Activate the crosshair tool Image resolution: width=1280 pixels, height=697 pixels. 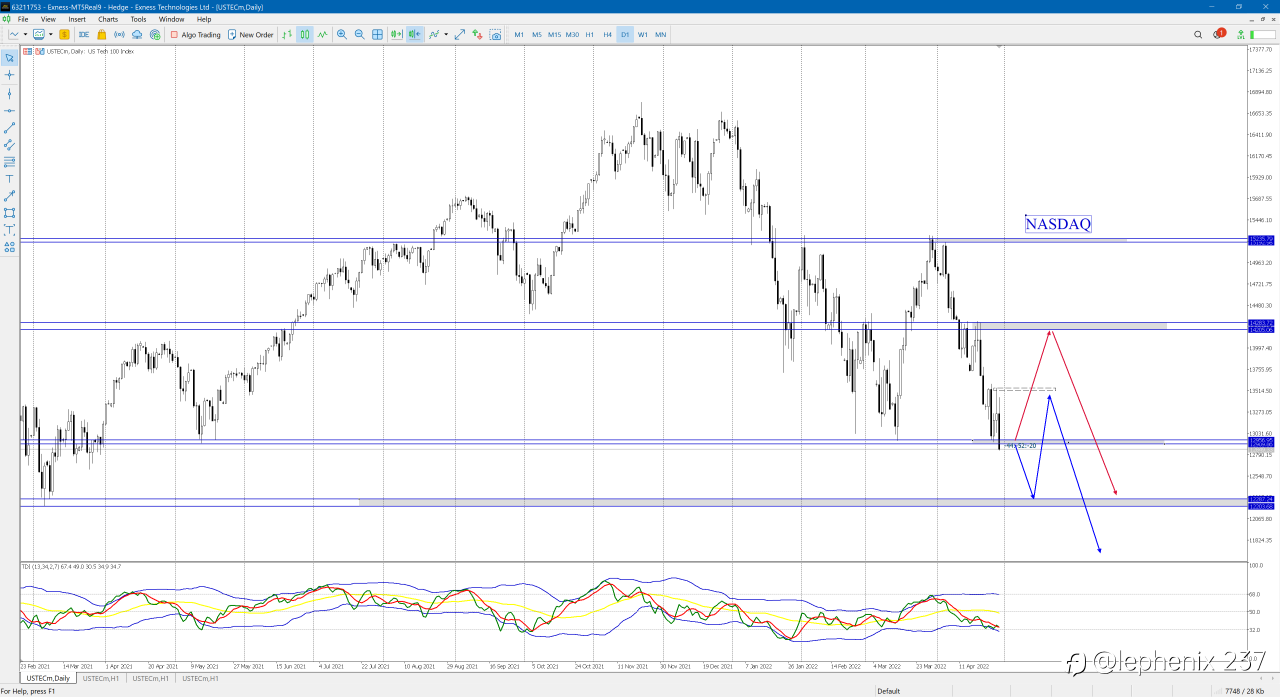coord(9,75)
